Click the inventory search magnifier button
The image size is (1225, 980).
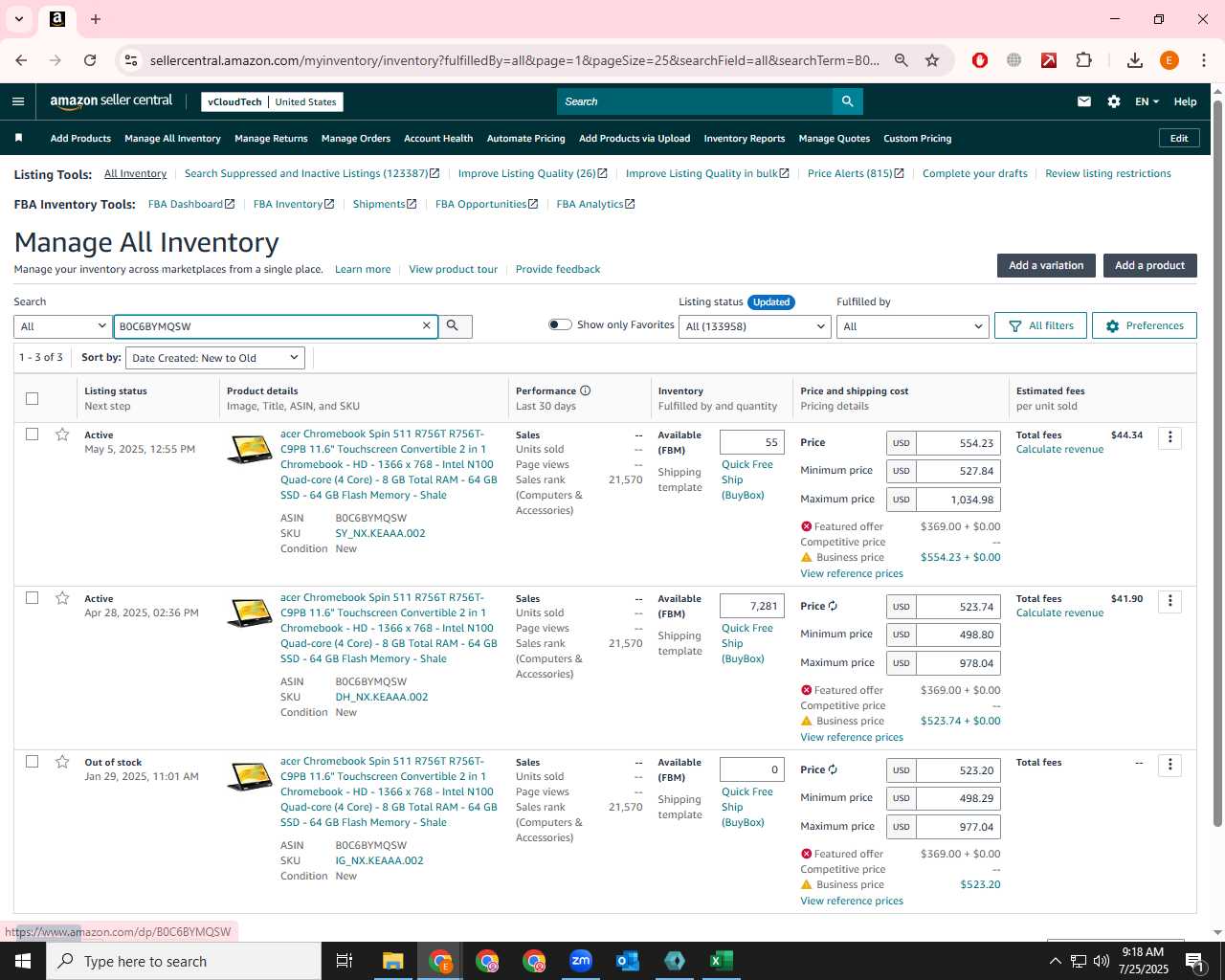coord(454,325)
